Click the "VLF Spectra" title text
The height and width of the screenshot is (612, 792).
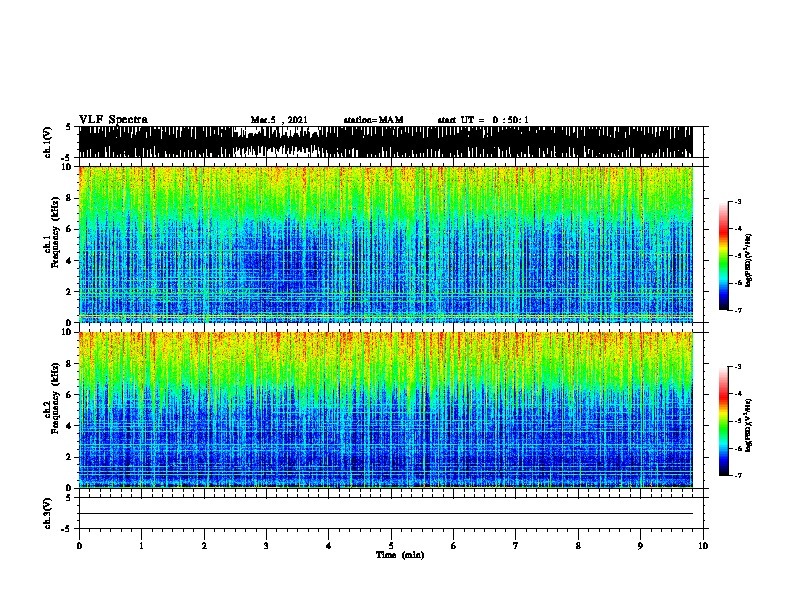click(113, 120)
